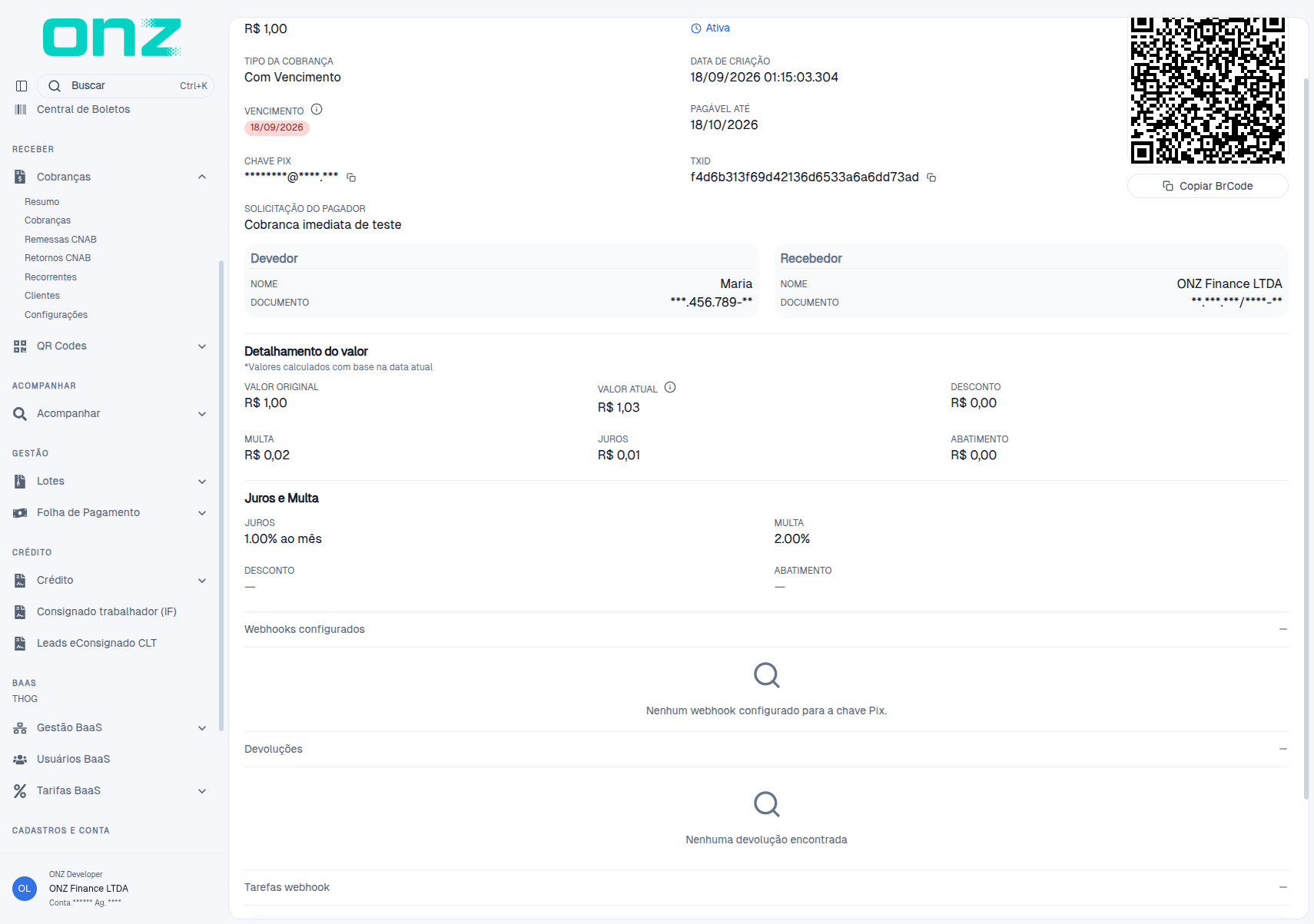This screenshot has width=1314, height=924.
Task: Collapse the Devoluções section
Action: tap(1282, 749)
